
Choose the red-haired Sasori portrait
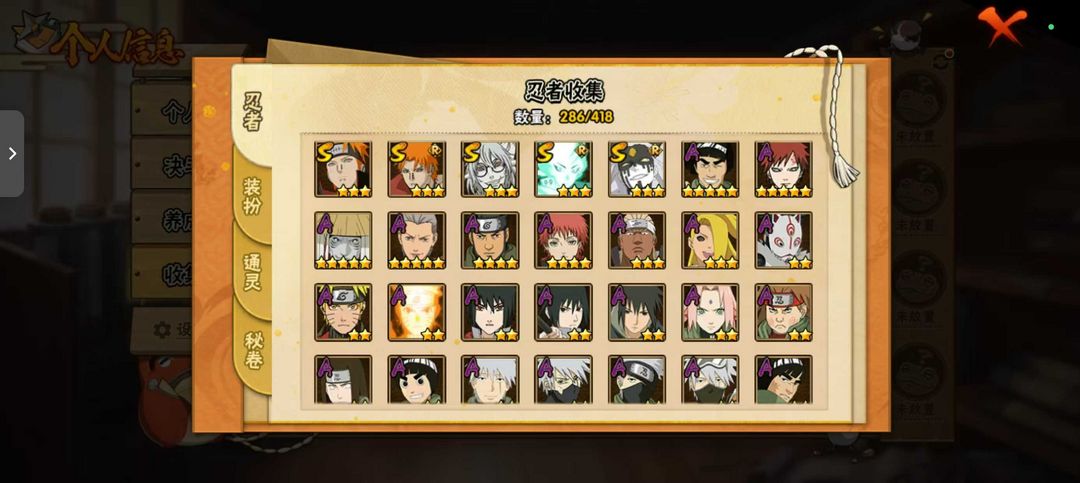click(x=563, y=240)
